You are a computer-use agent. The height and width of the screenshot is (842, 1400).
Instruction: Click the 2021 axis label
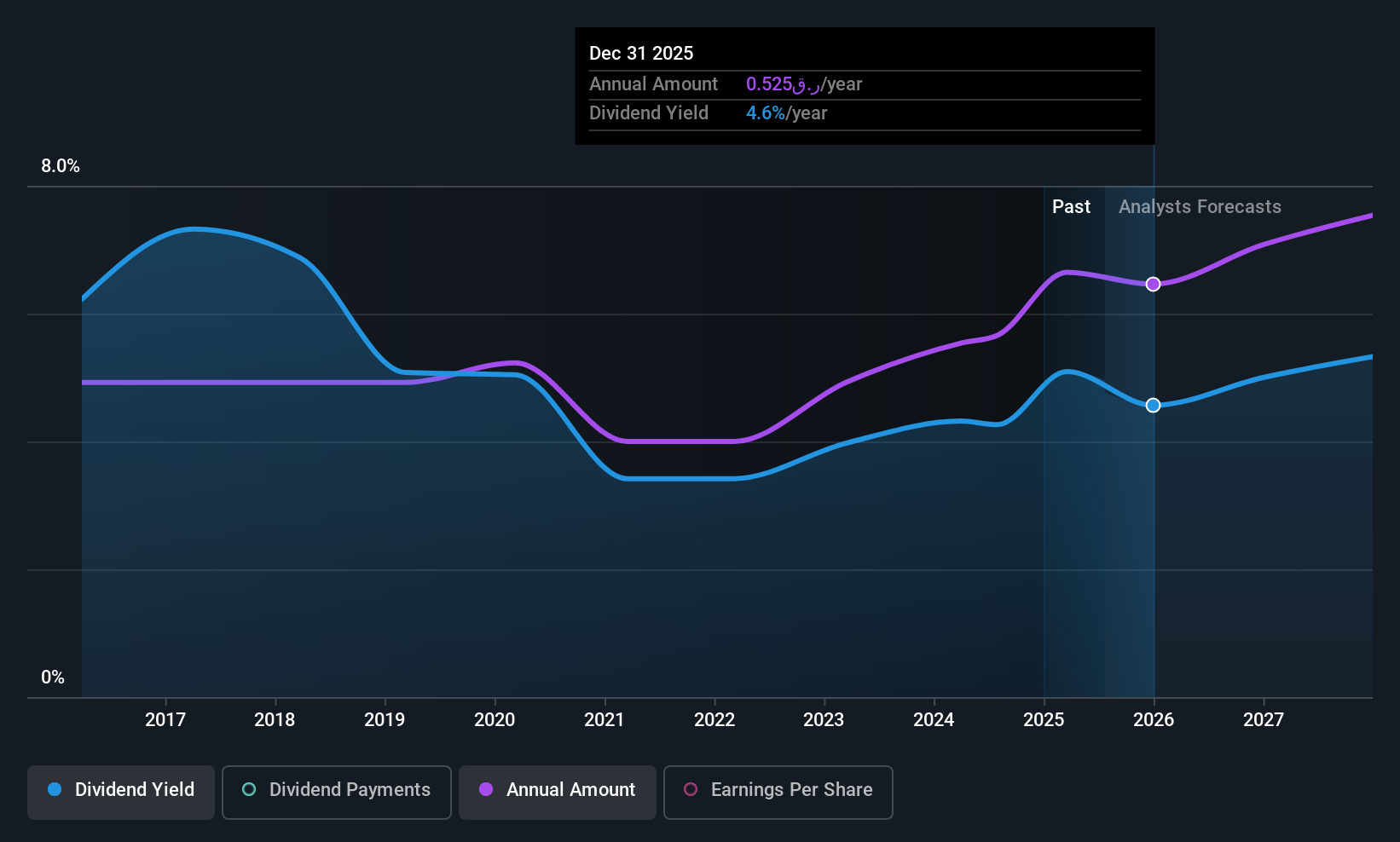[x=605, y=720]
